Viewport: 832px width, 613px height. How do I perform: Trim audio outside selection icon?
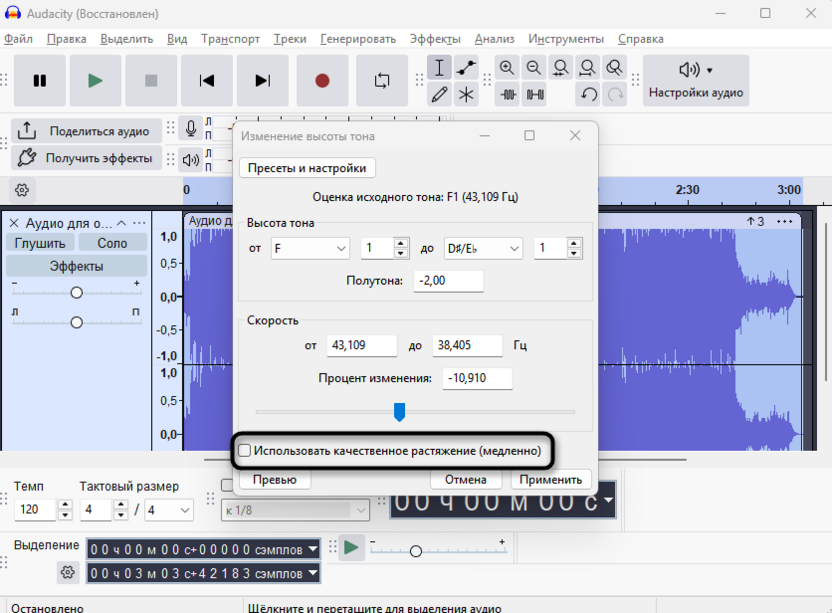507,94
